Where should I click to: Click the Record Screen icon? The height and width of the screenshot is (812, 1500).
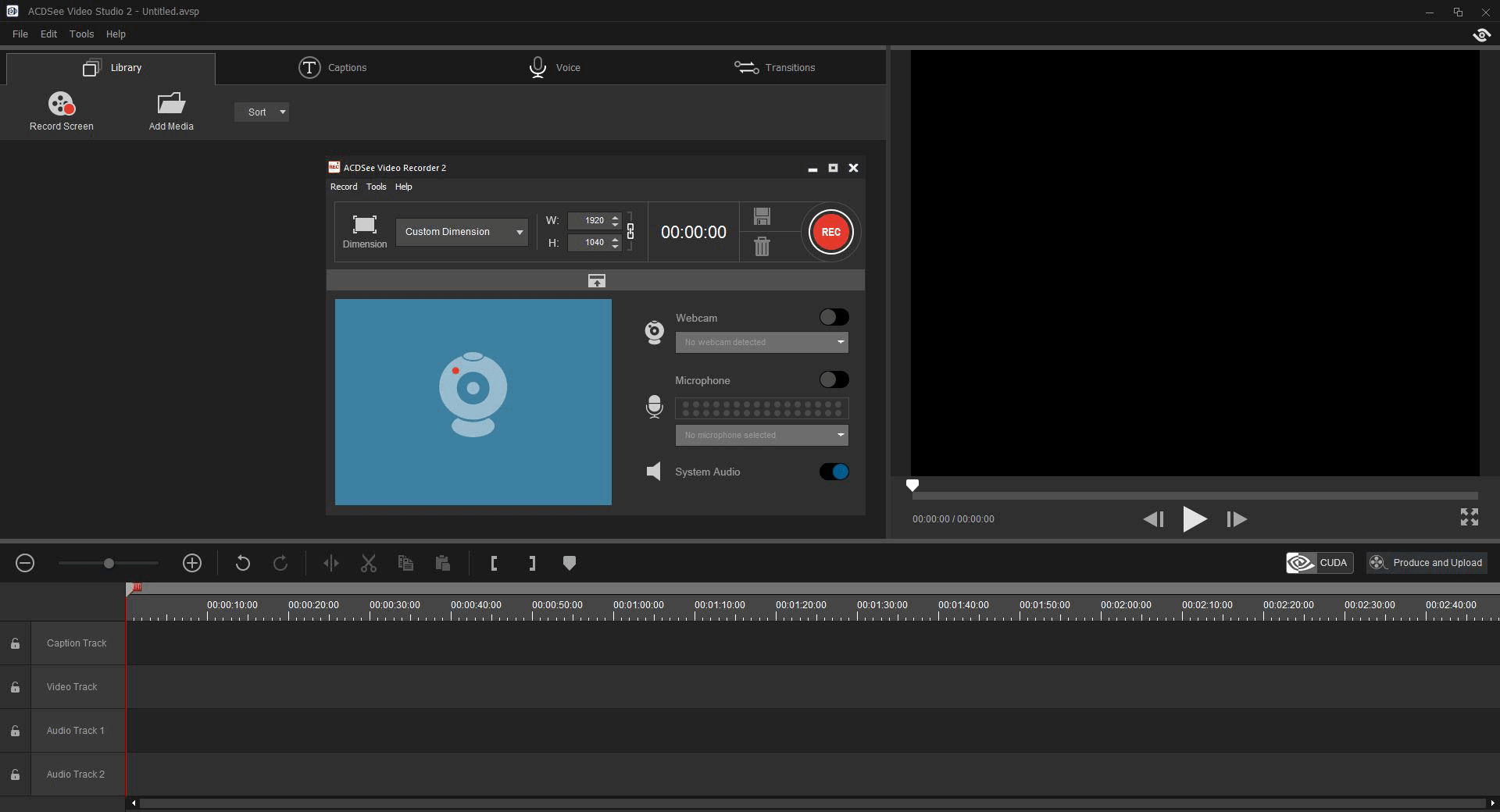point(61,104)
